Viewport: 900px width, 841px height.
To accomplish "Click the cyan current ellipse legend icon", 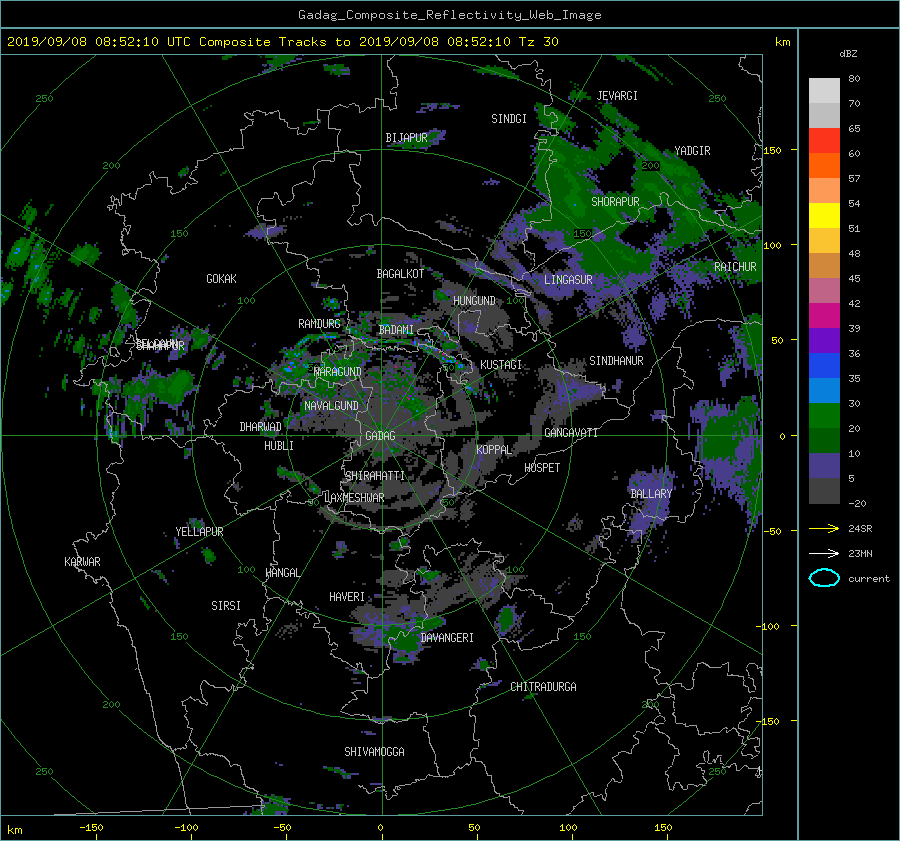I will coord(824,578).
